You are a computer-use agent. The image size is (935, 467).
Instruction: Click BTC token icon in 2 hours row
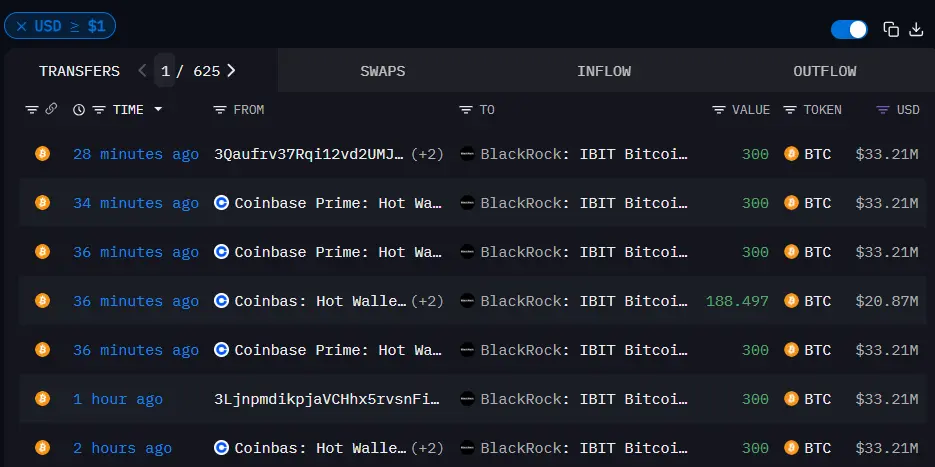(791, 447)
